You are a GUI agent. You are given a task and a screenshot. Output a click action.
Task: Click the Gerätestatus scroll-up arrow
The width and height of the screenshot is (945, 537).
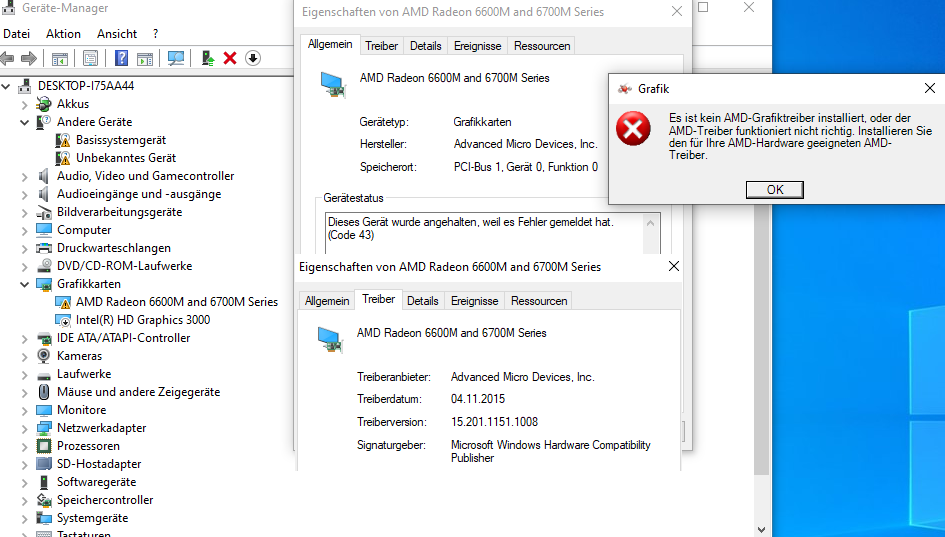click(x=650, y=224)
